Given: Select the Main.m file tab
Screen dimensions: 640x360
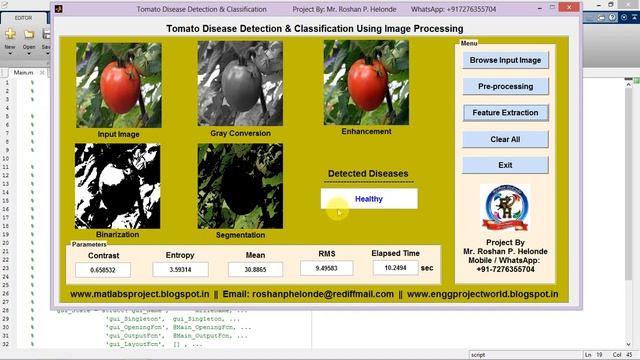Looking at the screenshot, I should click(x=23, y=72).
